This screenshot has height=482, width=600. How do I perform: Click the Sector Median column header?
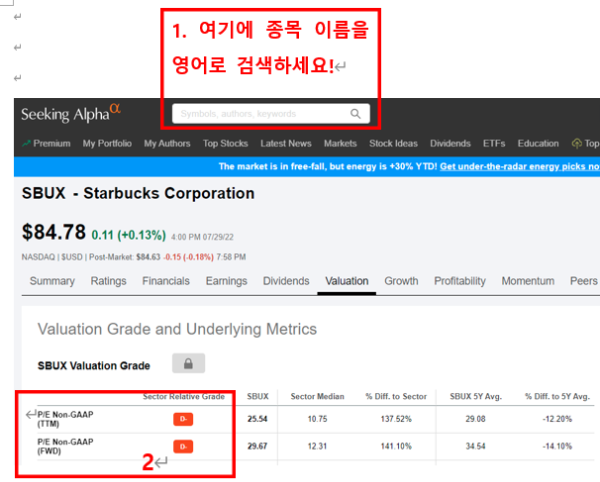317,397
